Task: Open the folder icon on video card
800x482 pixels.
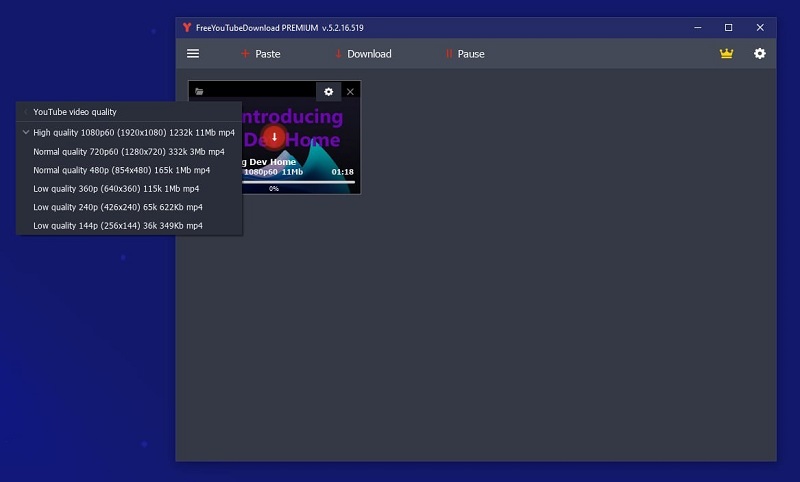Action: click(199, 92)
